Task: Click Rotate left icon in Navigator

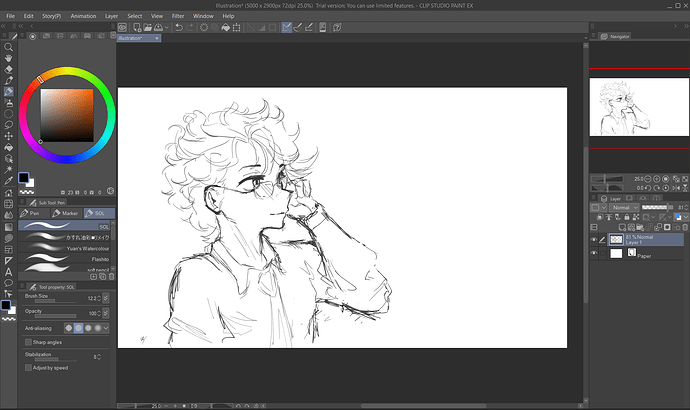Action: pyautogui.click(x=648, y=188)
